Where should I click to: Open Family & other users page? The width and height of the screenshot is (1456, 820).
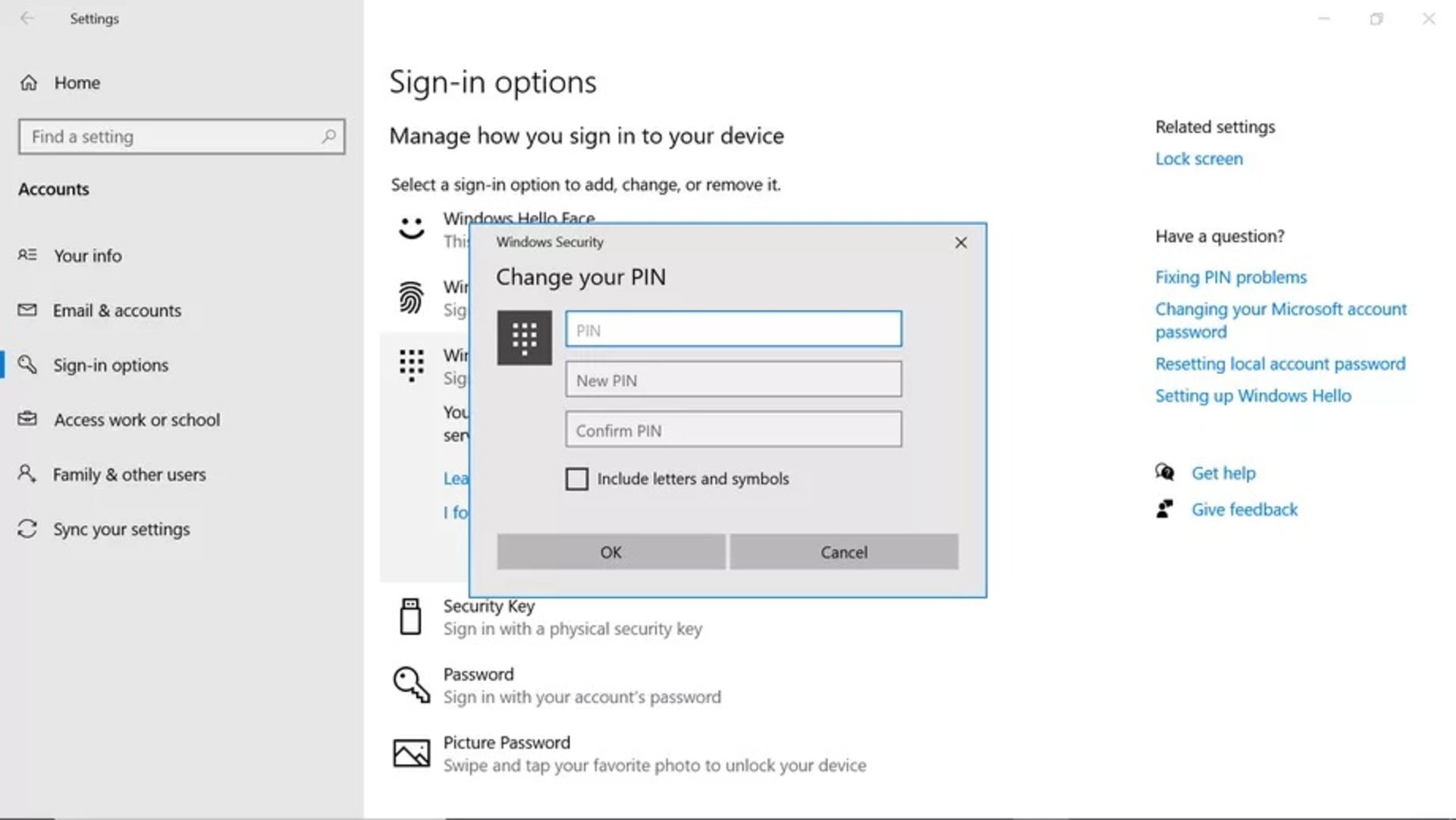pyautogui.click(x=129, y=474)
